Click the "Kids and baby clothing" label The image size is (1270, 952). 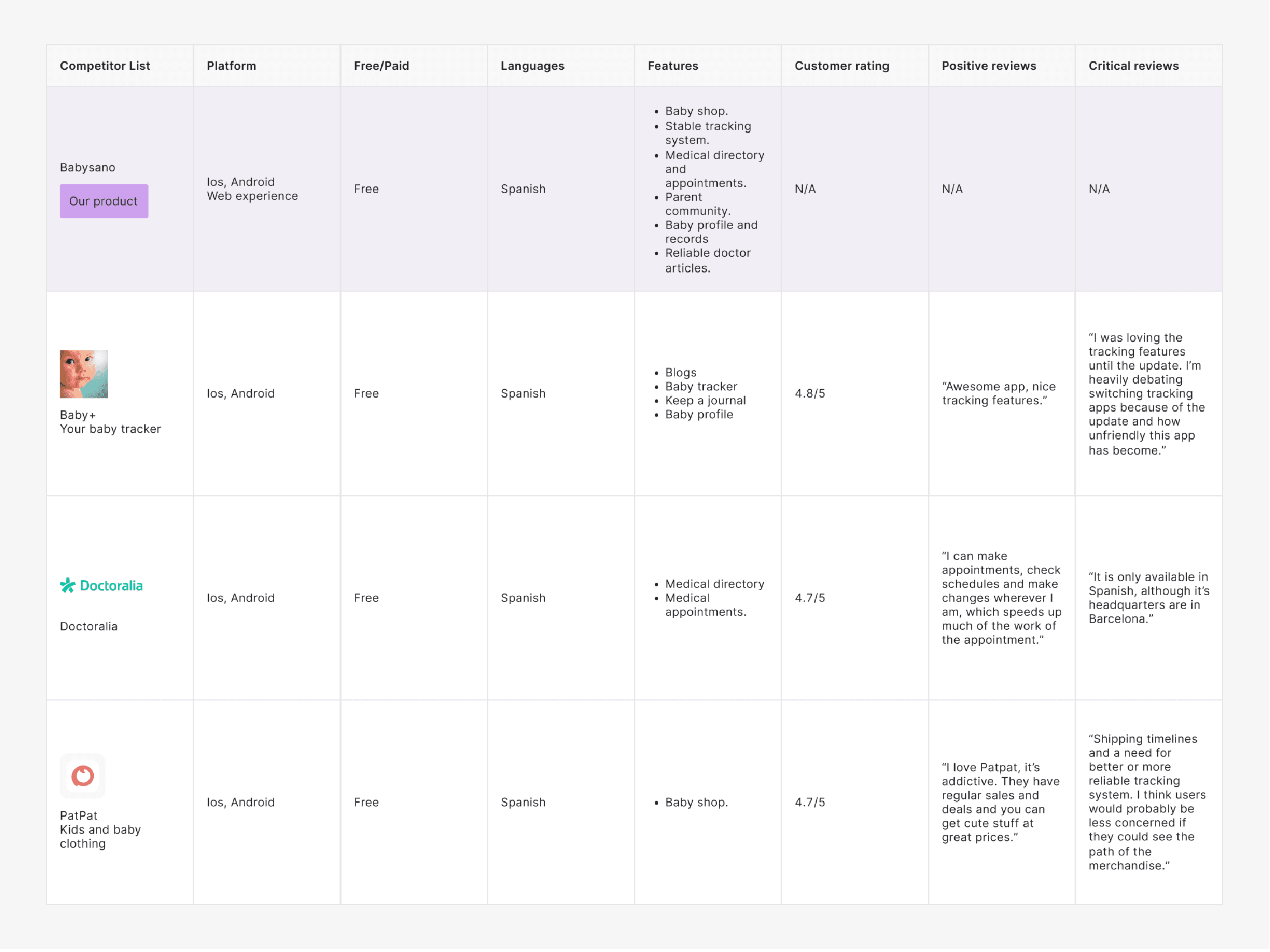click(100, 836)
